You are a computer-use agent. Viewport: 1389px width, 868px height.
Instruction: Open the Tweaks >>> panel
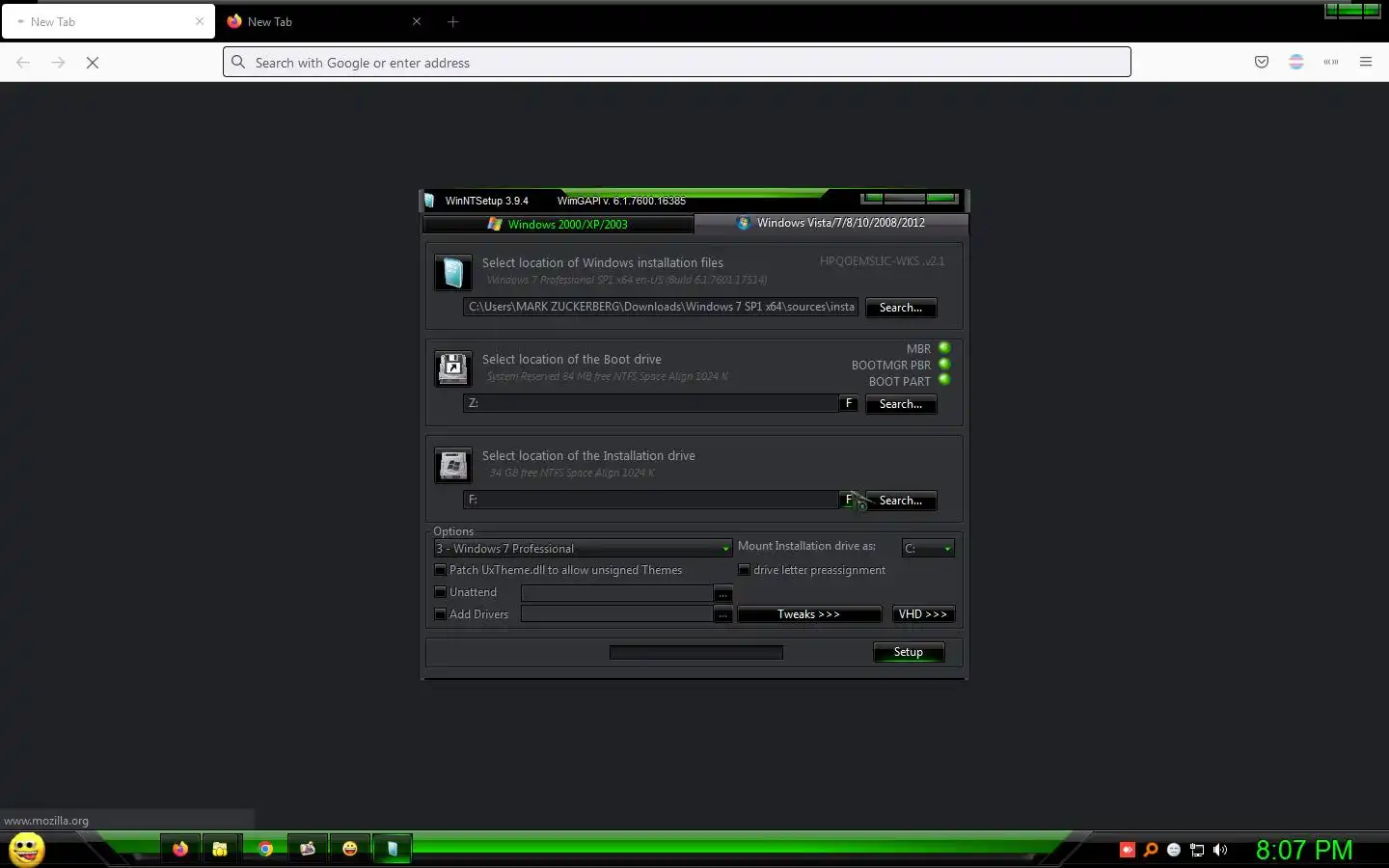point(808,614)
